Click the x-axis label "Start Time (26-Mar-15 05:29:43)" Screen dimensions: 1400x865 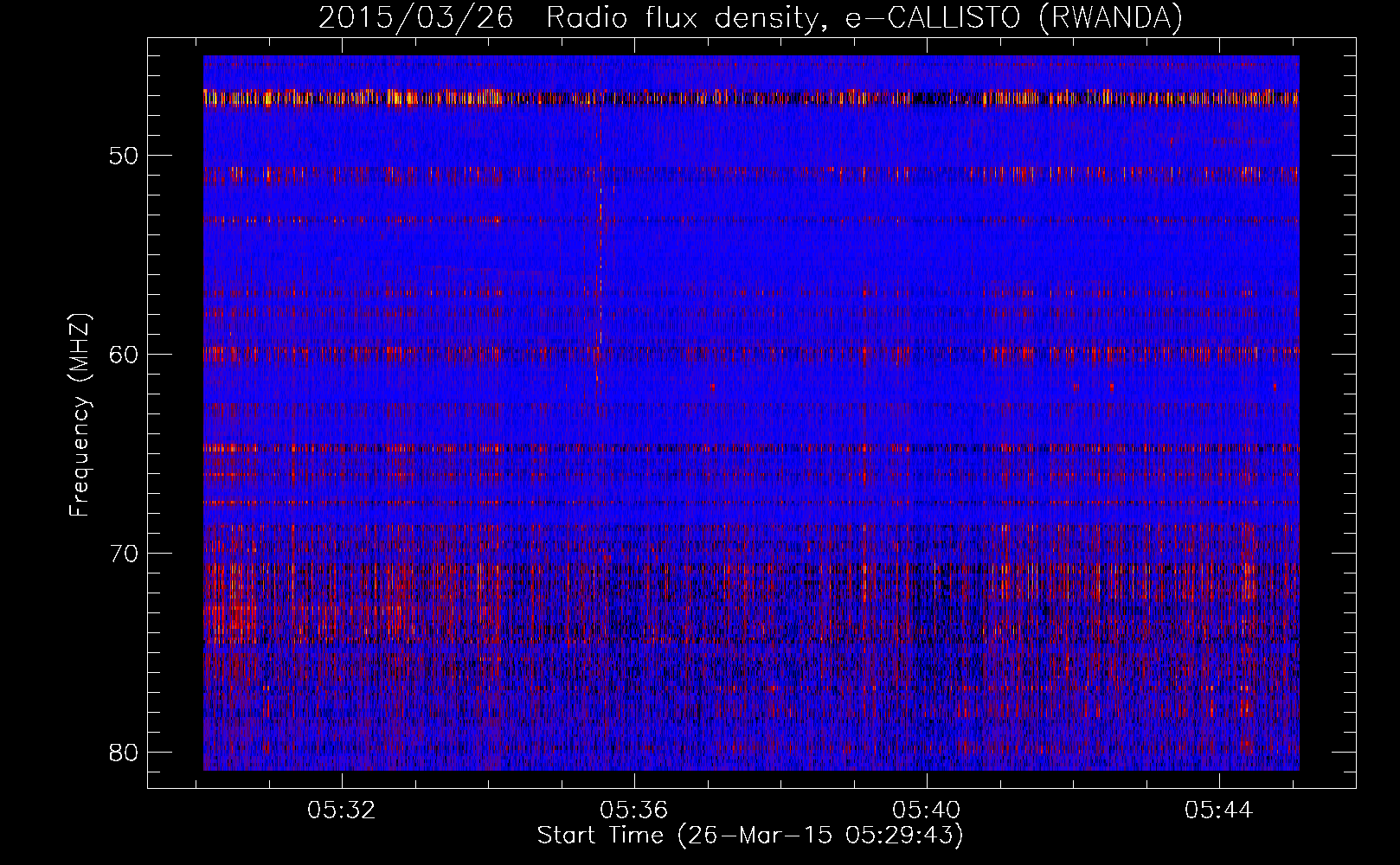[x=750, y=836]
